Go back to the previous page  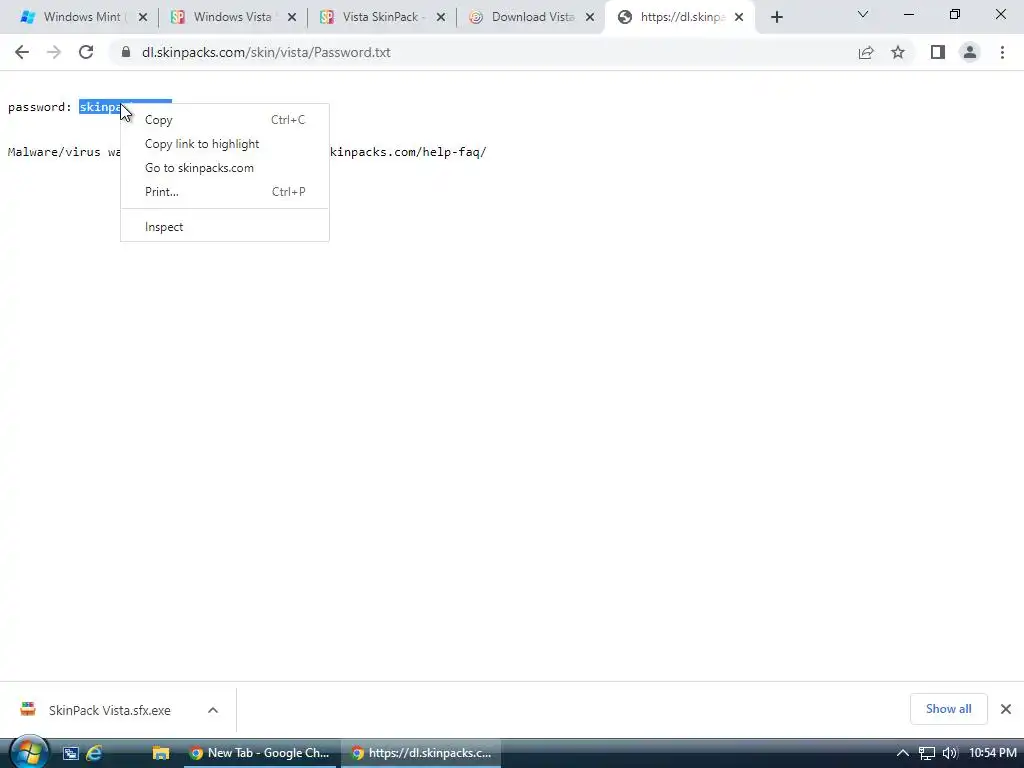pos(22,52)
